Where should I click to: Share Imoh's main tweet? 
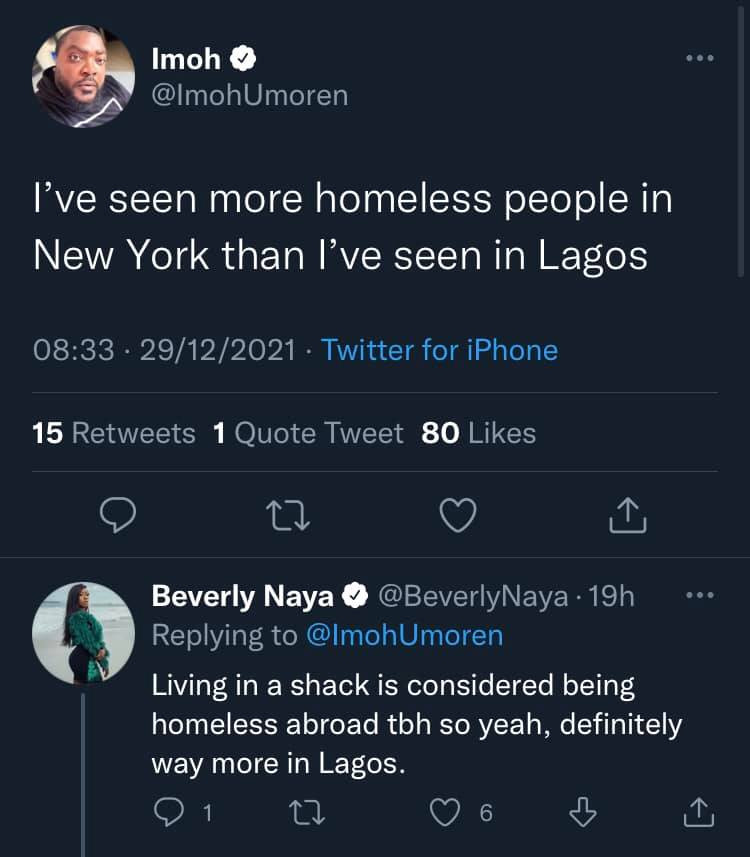click(628, 514)
